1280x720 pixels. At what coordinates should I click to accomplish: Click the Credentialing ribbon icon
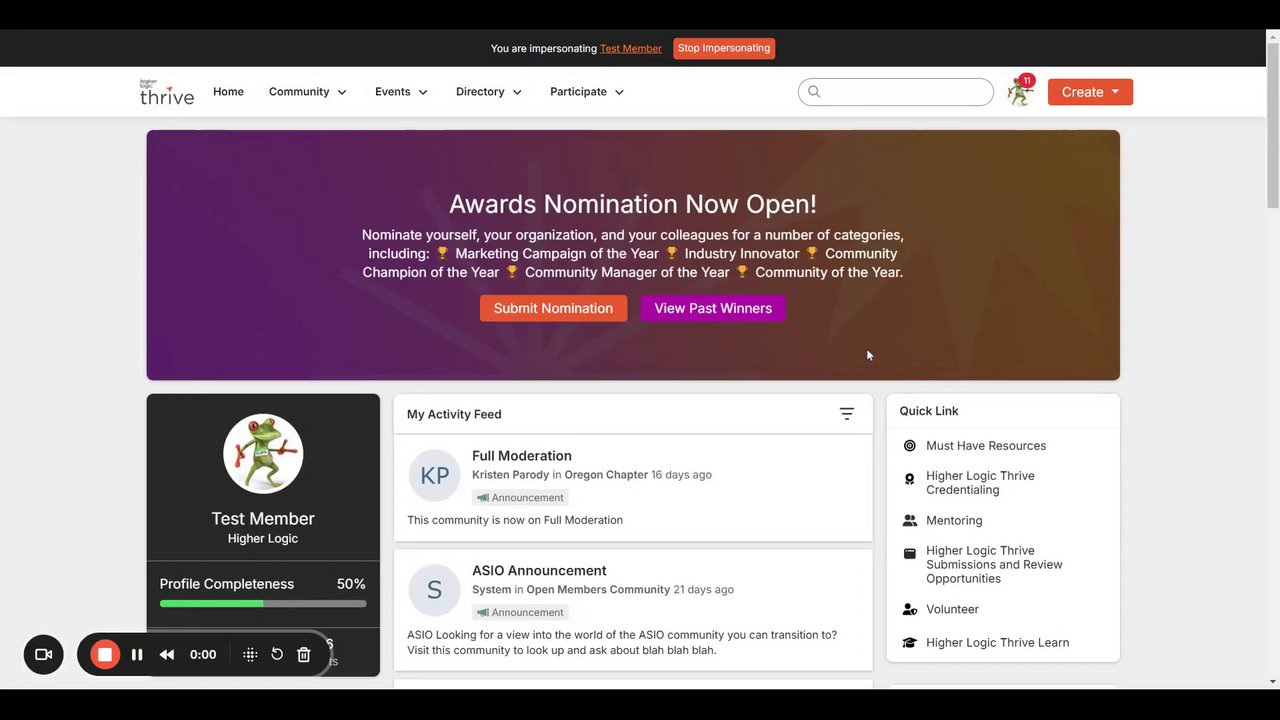click(909, 479)
